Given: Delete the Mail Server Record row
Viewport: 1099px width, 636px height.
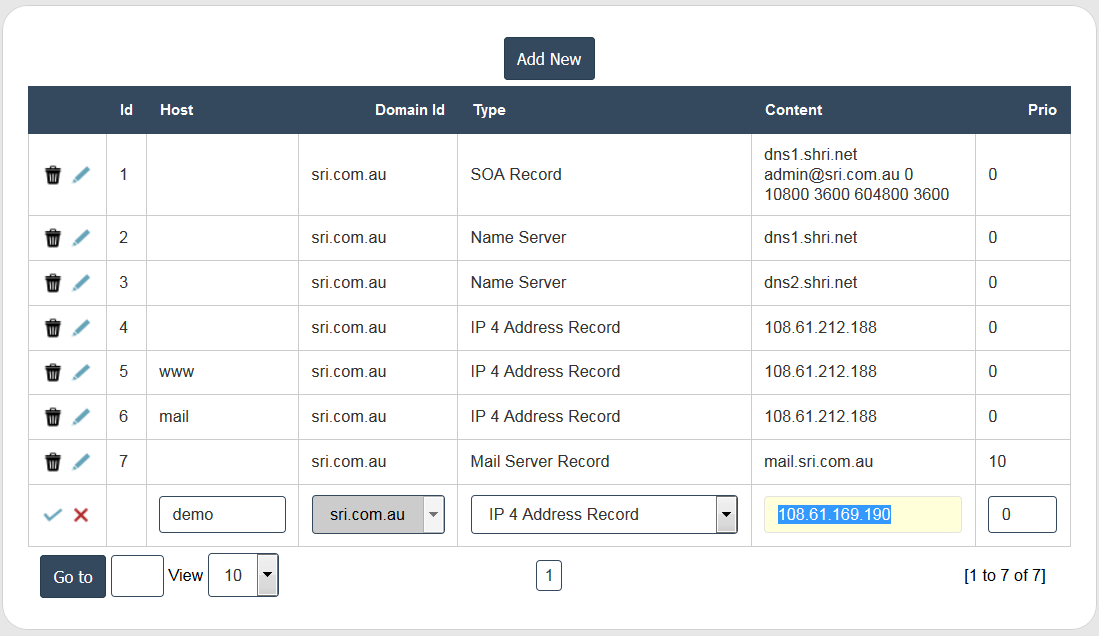Looking at the screenshot, I should click(x=53, y=462).
